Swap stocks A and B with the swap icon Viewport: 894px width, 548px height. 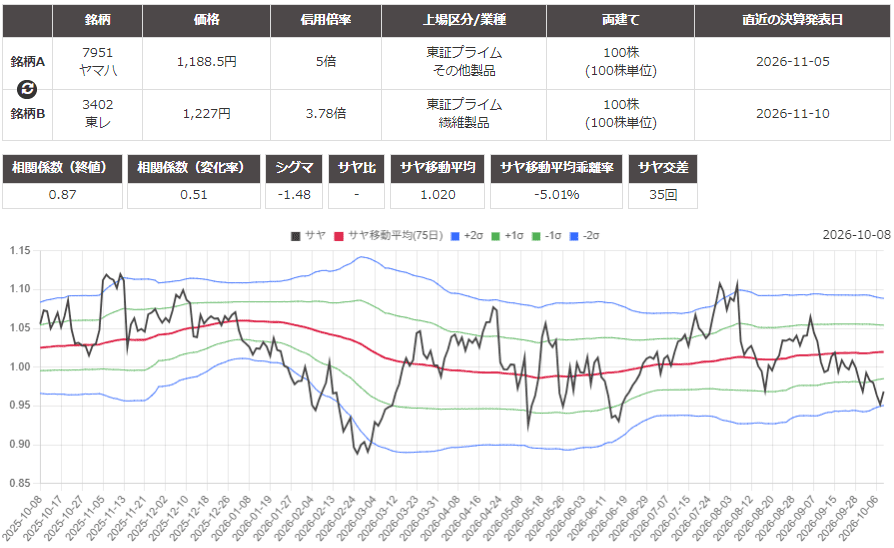click(27, 89)
